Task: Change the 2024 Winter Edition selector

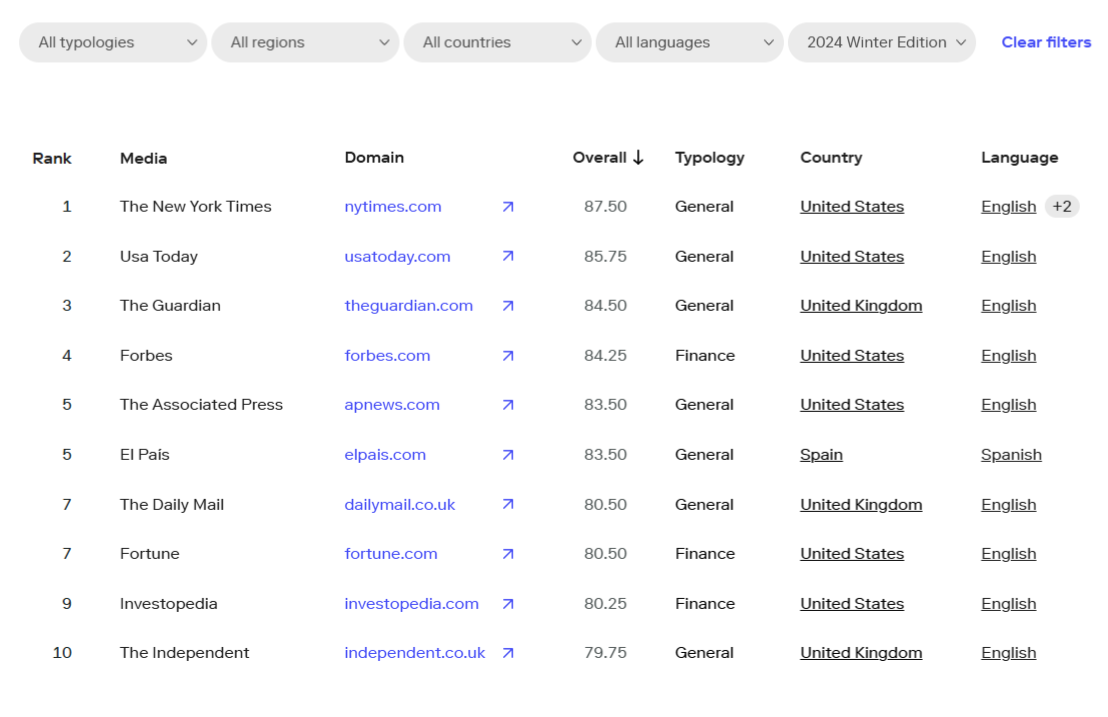Action: coord(881,43)
